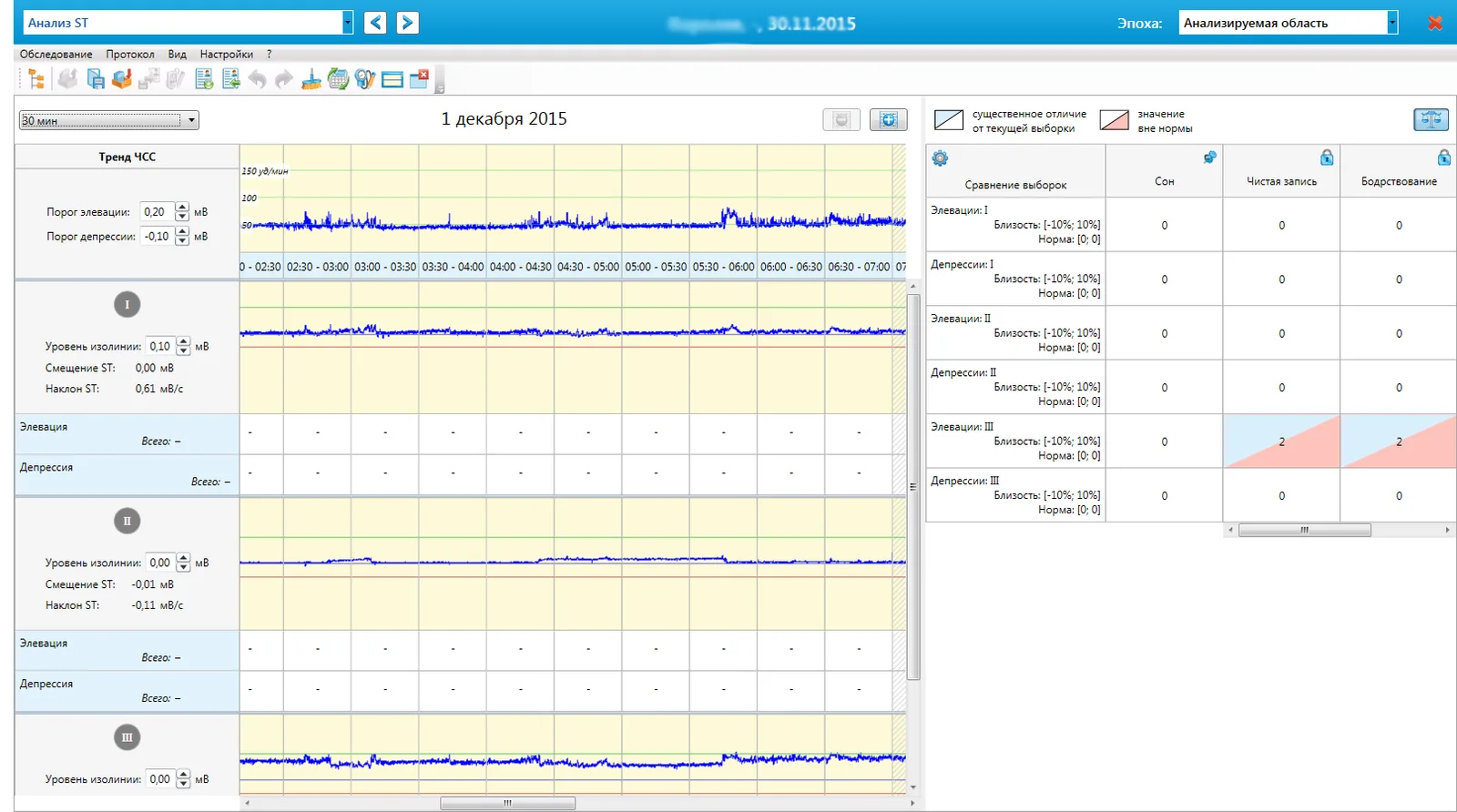Click the zoom in trend button
Image resolution: width=1457 pixels, height=812 pixels.
click(x=889, y=119)
